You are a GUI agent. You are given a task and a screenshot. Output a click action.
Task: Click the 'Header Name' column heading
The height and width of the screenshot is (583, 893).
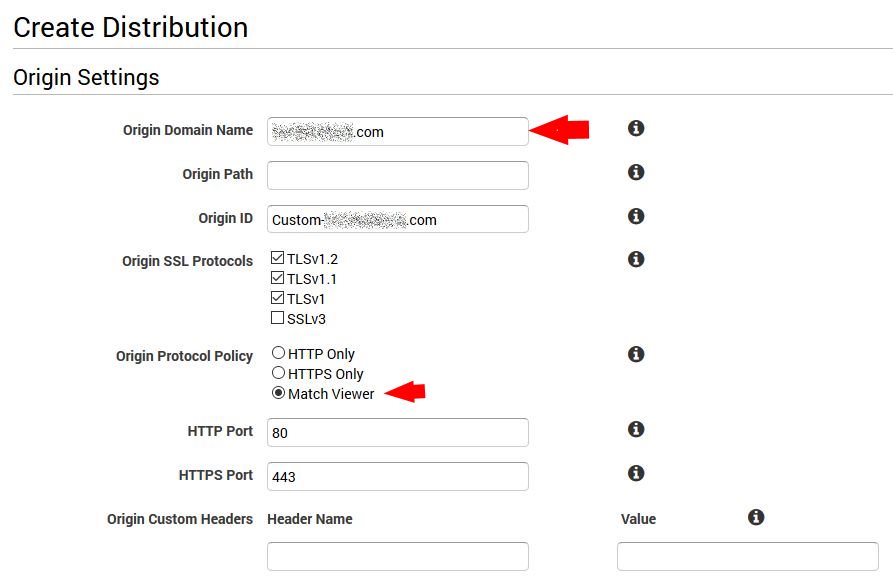pyautogui.click(x=310, y=519)
